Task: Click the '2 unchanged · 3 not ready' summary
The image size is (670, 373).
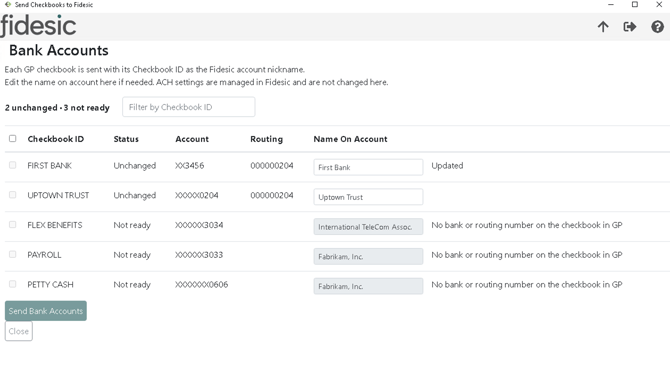Action: [x=57, y=108]
